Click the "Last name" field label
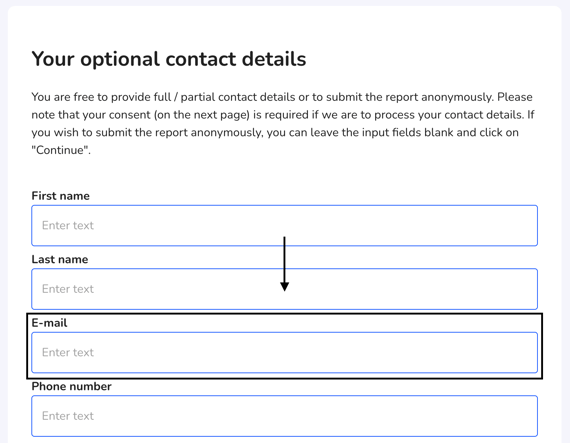The height and width of the screenshot is (443, 570). pos(60,259)
